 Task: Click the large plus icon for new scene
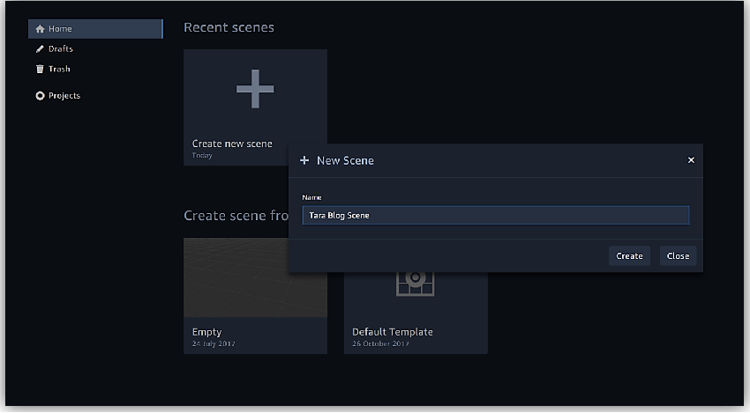(255, 89)
